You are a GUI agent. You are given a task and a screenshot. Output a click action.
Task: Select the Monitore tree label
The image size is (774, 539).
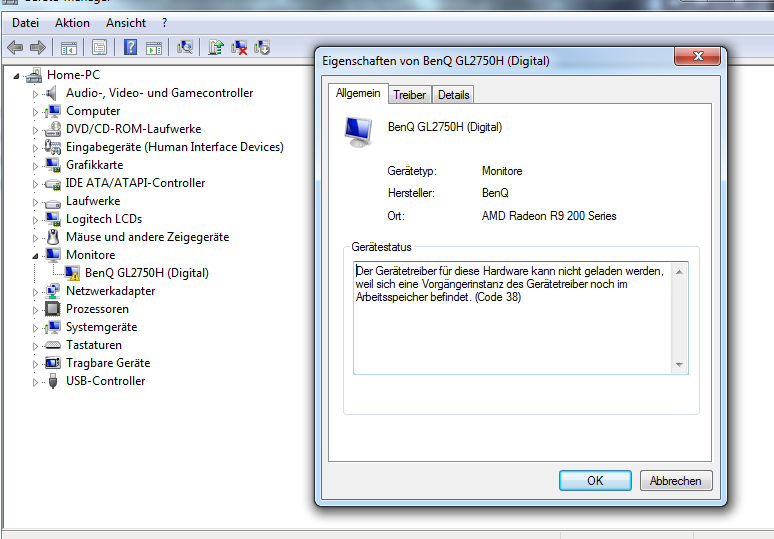[91, 255]
